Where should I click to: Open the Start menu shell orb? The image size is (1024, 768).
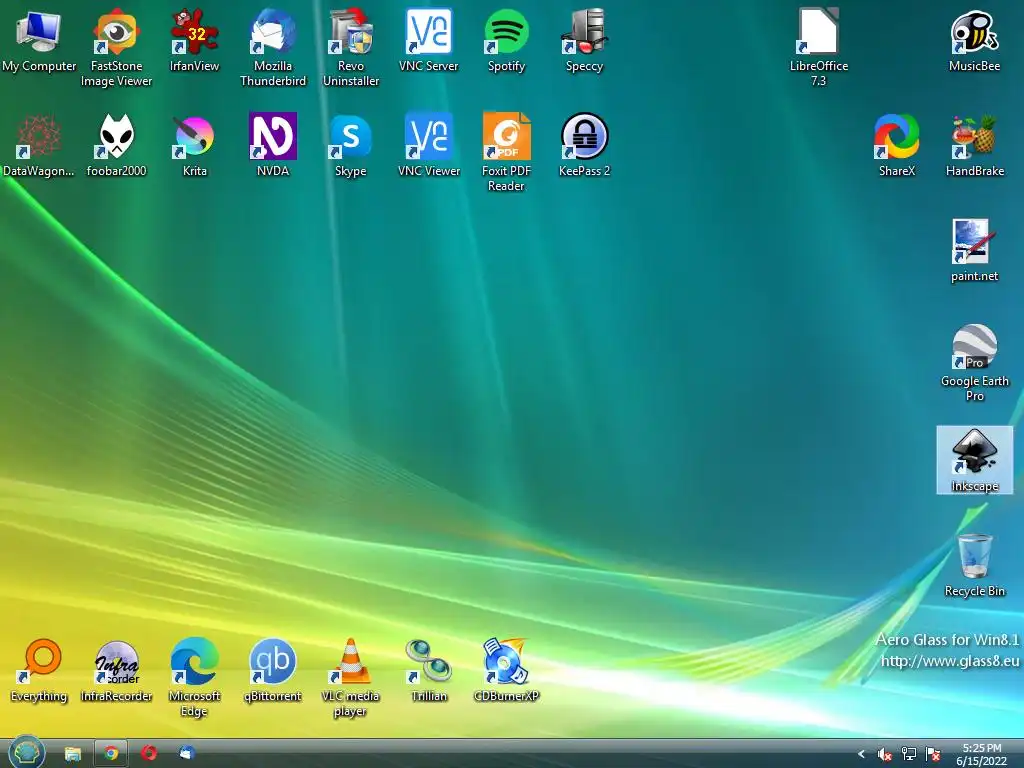[x=26, y=753]
